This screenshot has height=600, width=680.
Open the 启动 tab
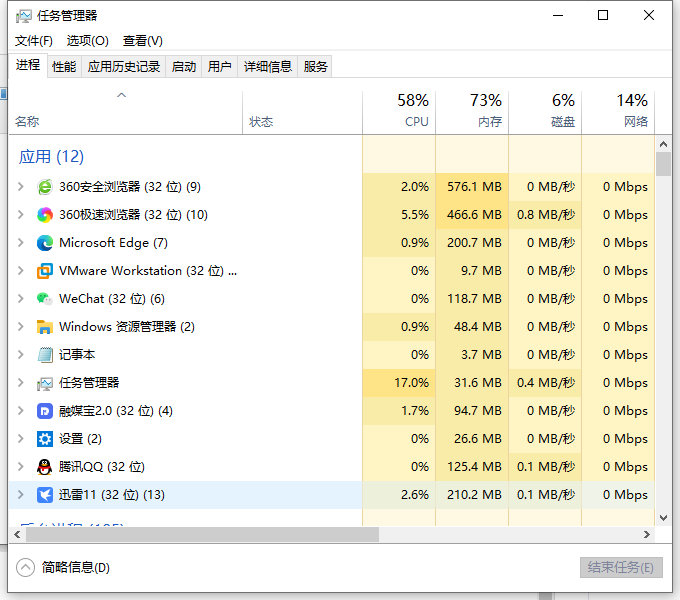pyautogui.click(x=184, y=66)
